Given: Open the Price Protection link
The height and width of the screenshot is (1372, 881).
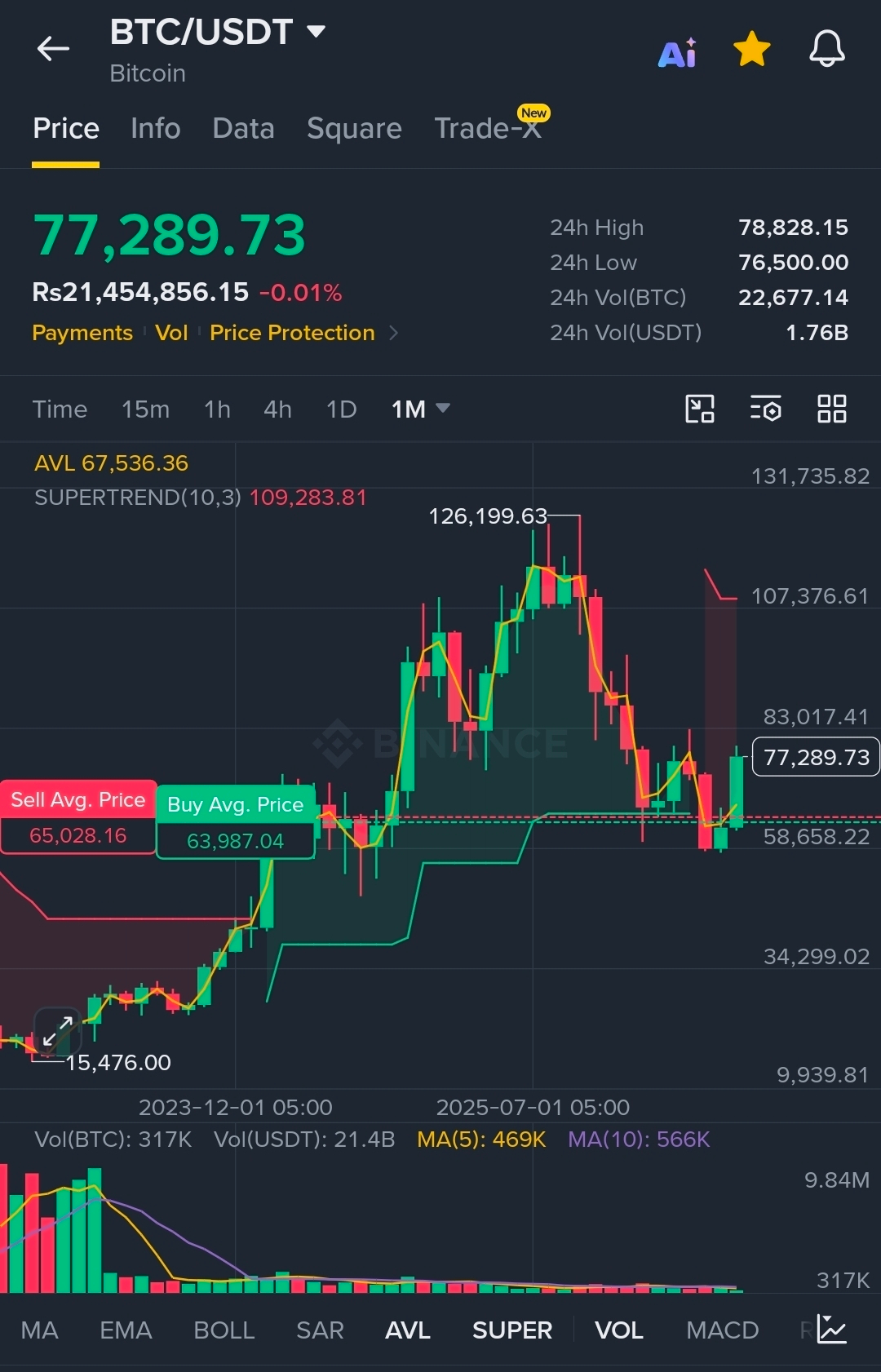Looking at the screenshot, I should [292, 333].
